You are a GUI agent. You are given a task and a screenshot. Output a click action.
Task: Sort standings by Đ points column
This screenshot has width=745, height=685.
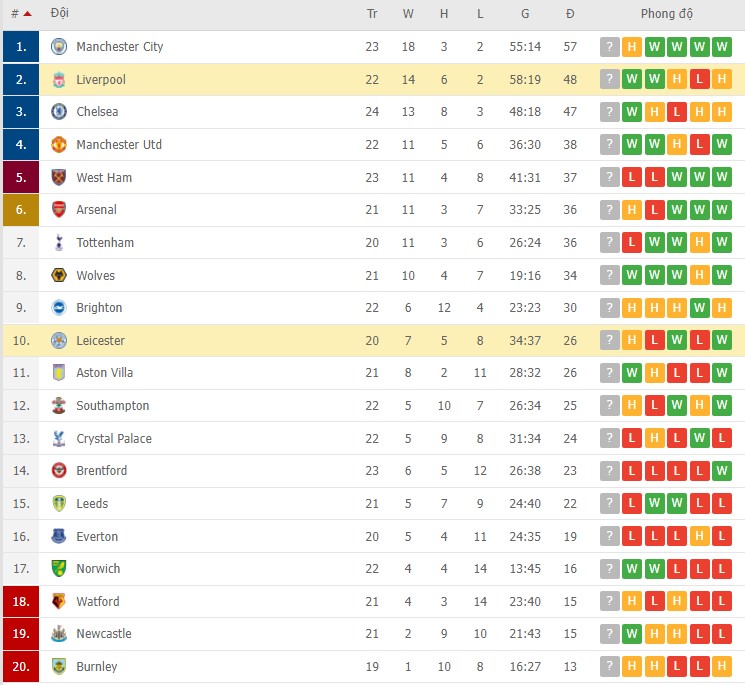(x=570, y=14)
